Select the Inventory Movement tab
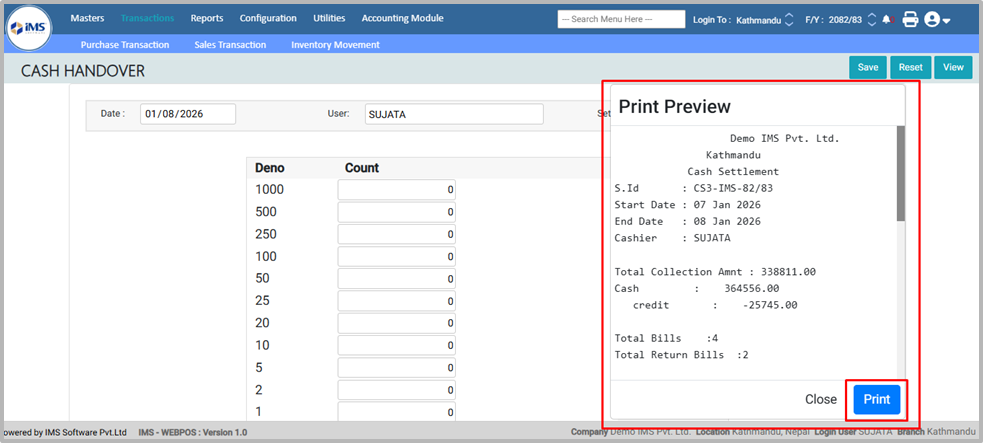Image resolution: width=983 pixels, height=443 pixels. 335,45
